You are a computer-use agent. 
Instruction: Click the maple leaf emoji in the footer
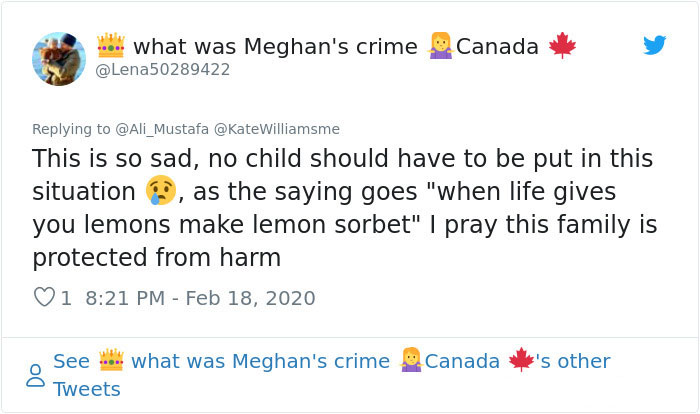tap(521, 360)
